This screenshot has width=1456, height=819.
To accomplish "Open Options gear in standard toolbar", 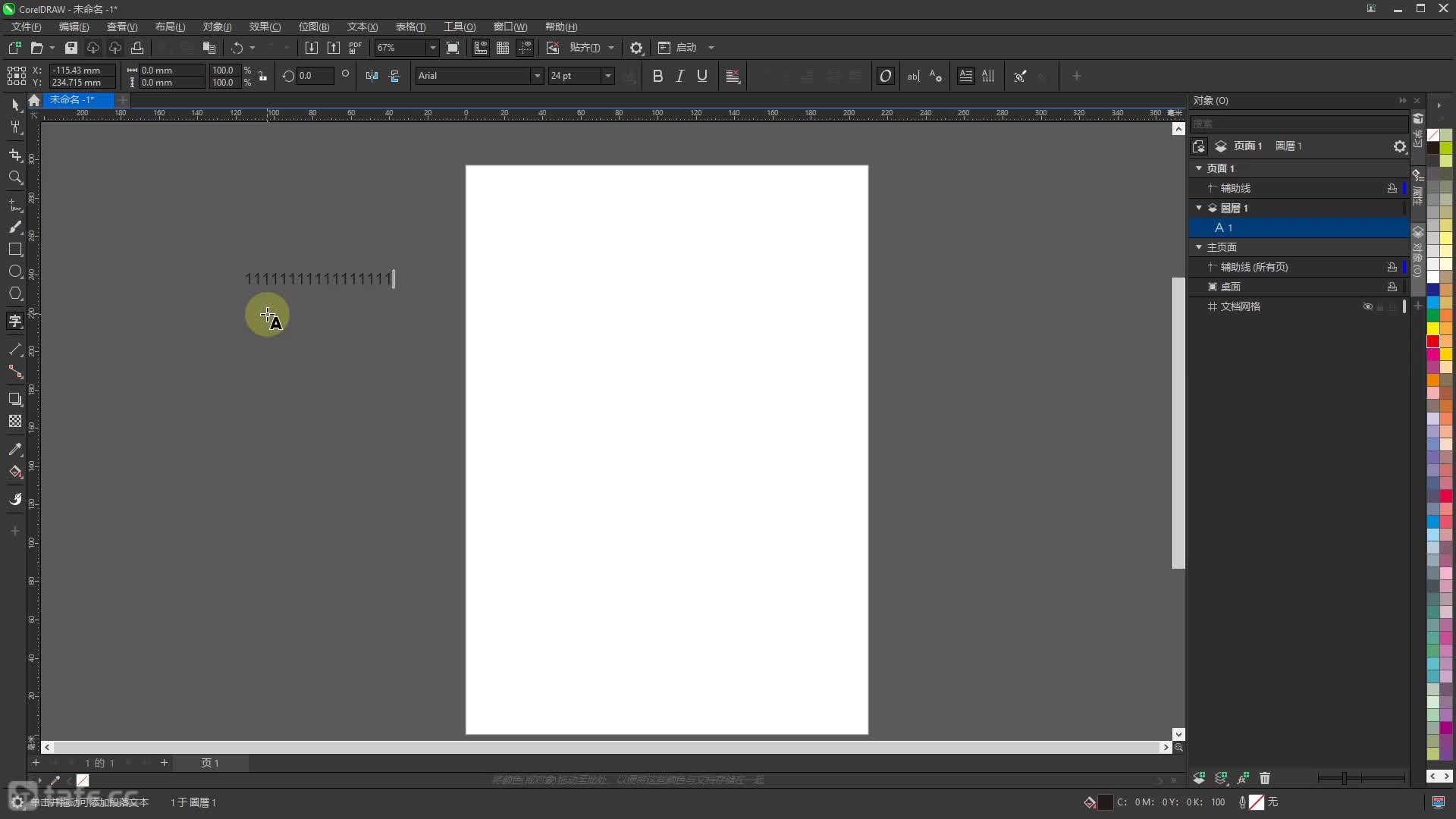I will click(x=637, y=48).
